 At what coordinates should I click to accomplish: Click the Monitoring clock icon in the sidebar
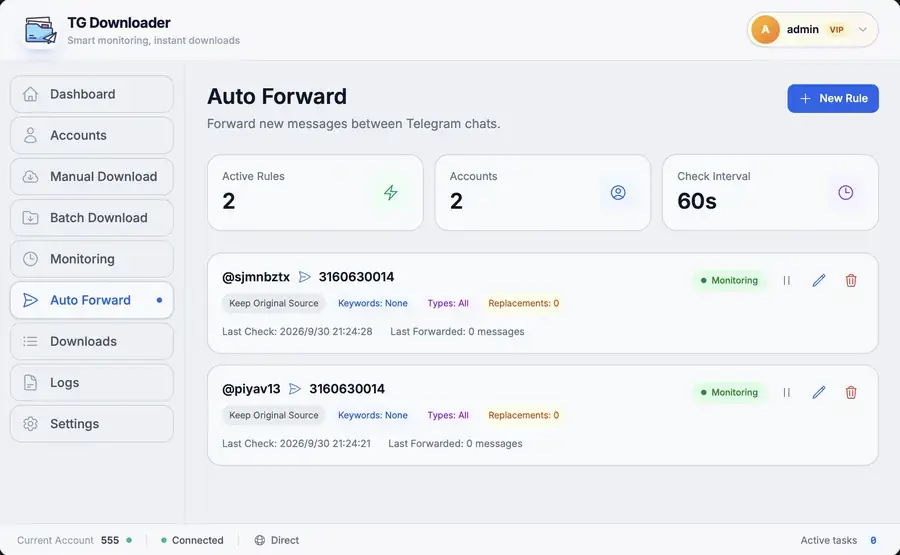[x=30, y=259]
